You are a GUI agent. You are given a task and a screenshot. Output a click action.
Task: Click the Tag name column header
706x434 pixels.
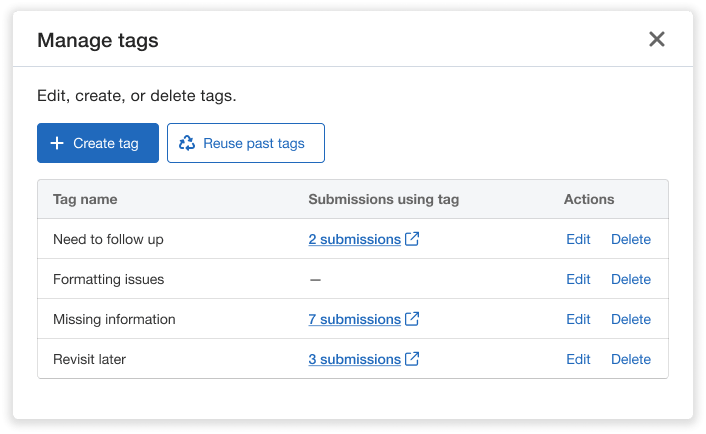click(85, 199)
